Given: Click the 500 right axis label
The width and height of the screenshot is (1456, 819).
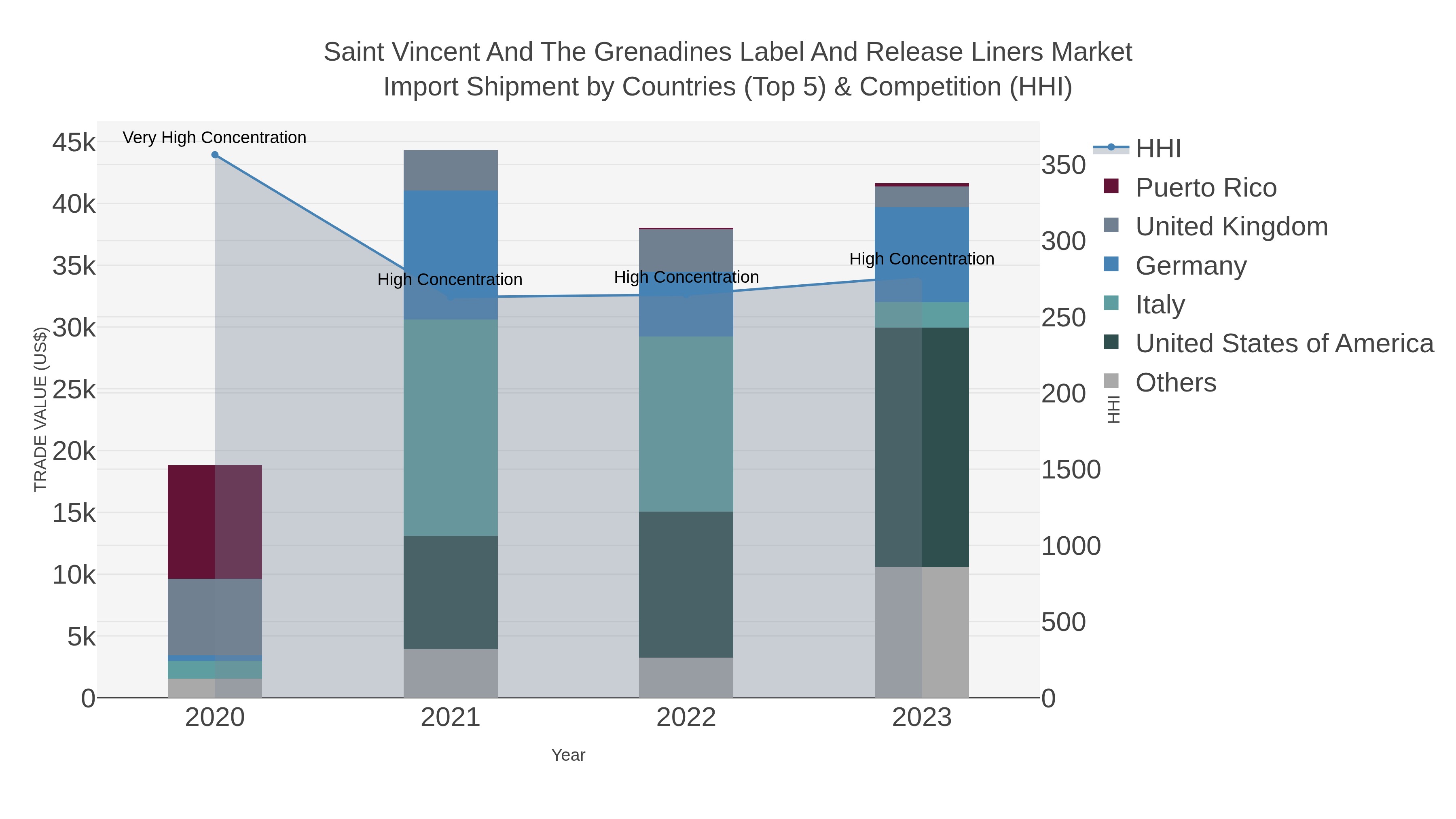Looking at the screenshot, I should click(1064, 622).
